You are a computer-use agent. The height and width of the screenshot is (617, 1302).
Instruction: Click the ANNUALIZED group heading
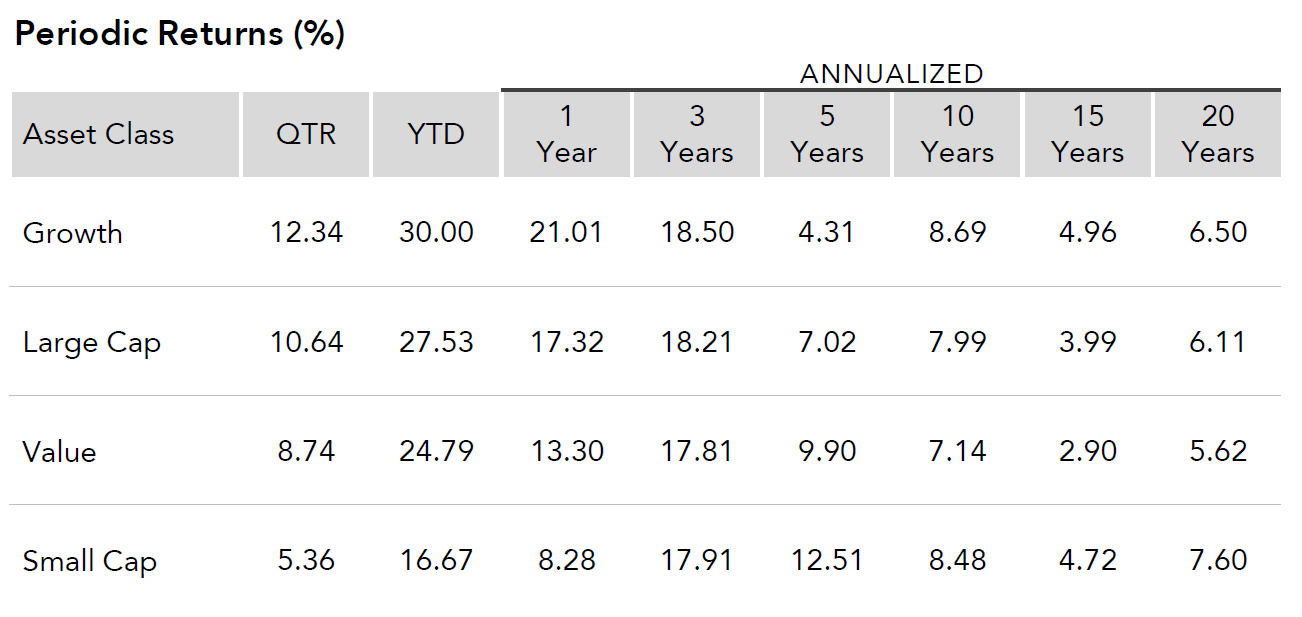(x=891, y=74)
